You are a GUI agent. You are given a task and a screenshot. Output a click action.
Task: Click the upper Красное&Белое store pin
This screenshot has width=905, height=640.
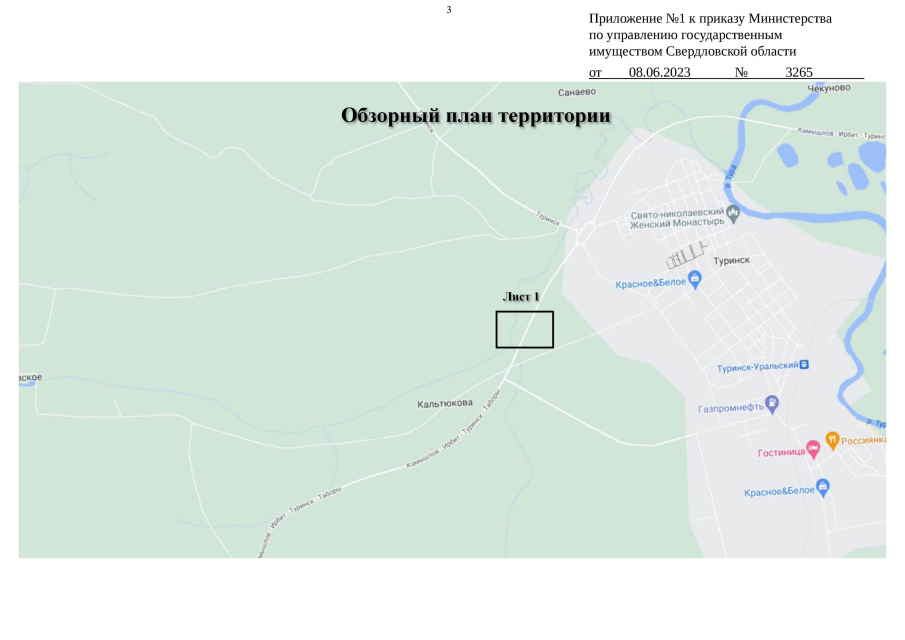point(694,278)
